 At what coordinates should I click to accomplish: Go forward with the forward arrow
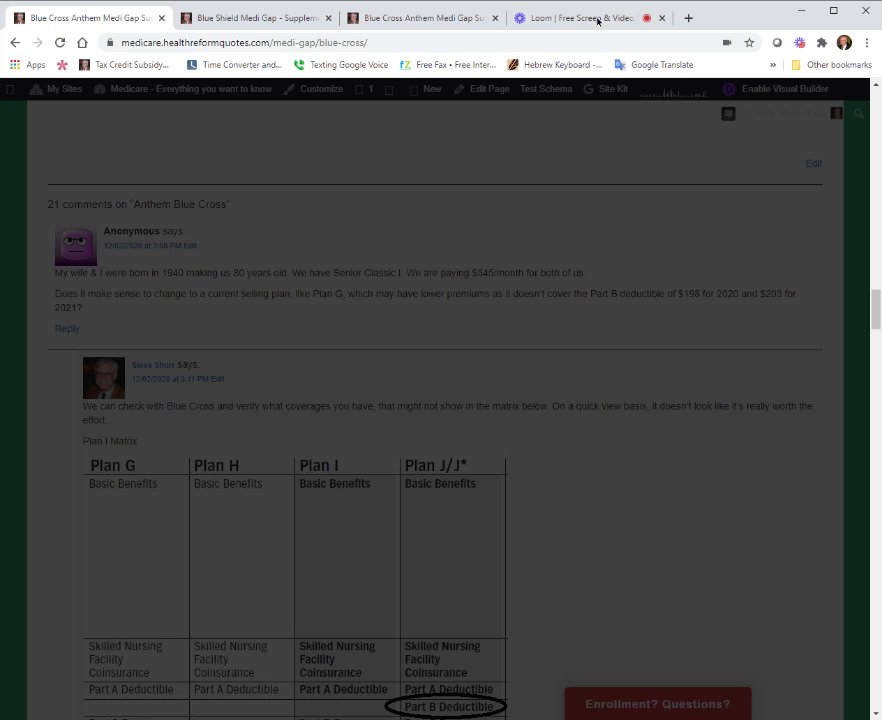point(38,43)
